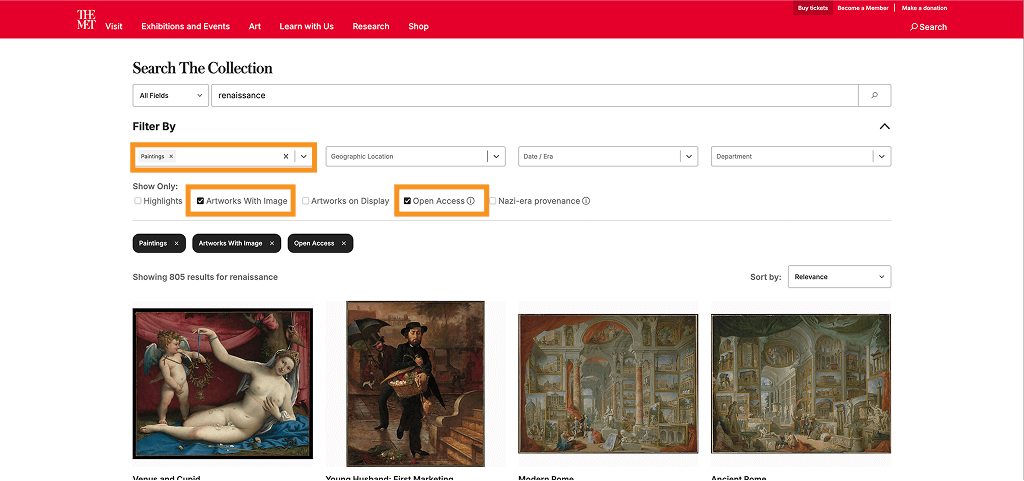The width and height of the screenshot is (1024, 481).
Task: Collapse the Filter By section
Action: [x=884, y=127]
